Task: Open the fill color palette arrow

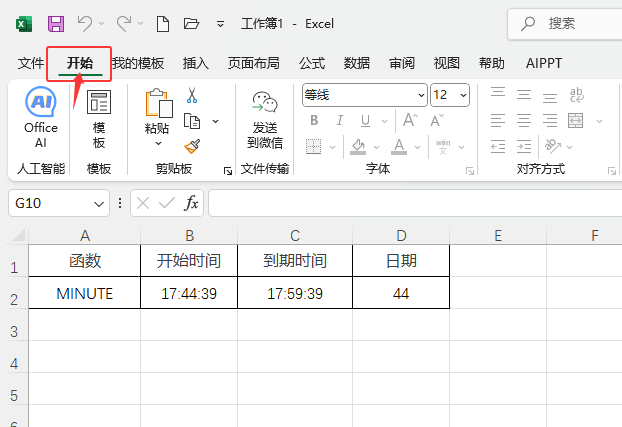Action: 376,147
